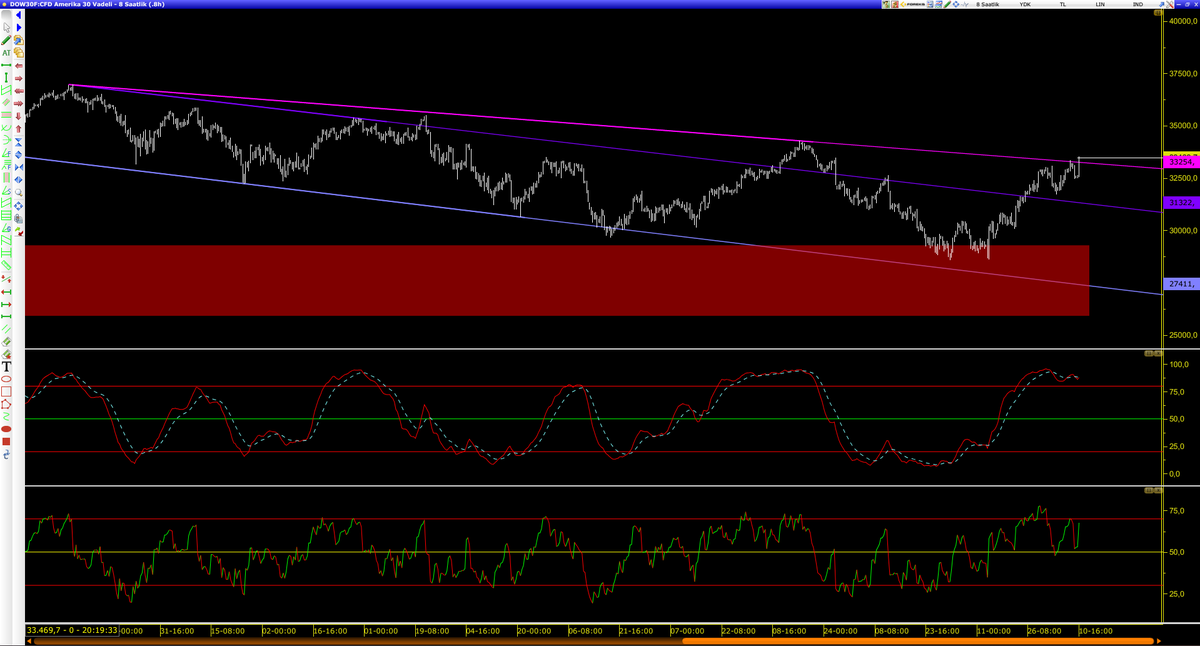Open the TL currency selector
Screen dimensions: 1200x646
(1063, 5)
